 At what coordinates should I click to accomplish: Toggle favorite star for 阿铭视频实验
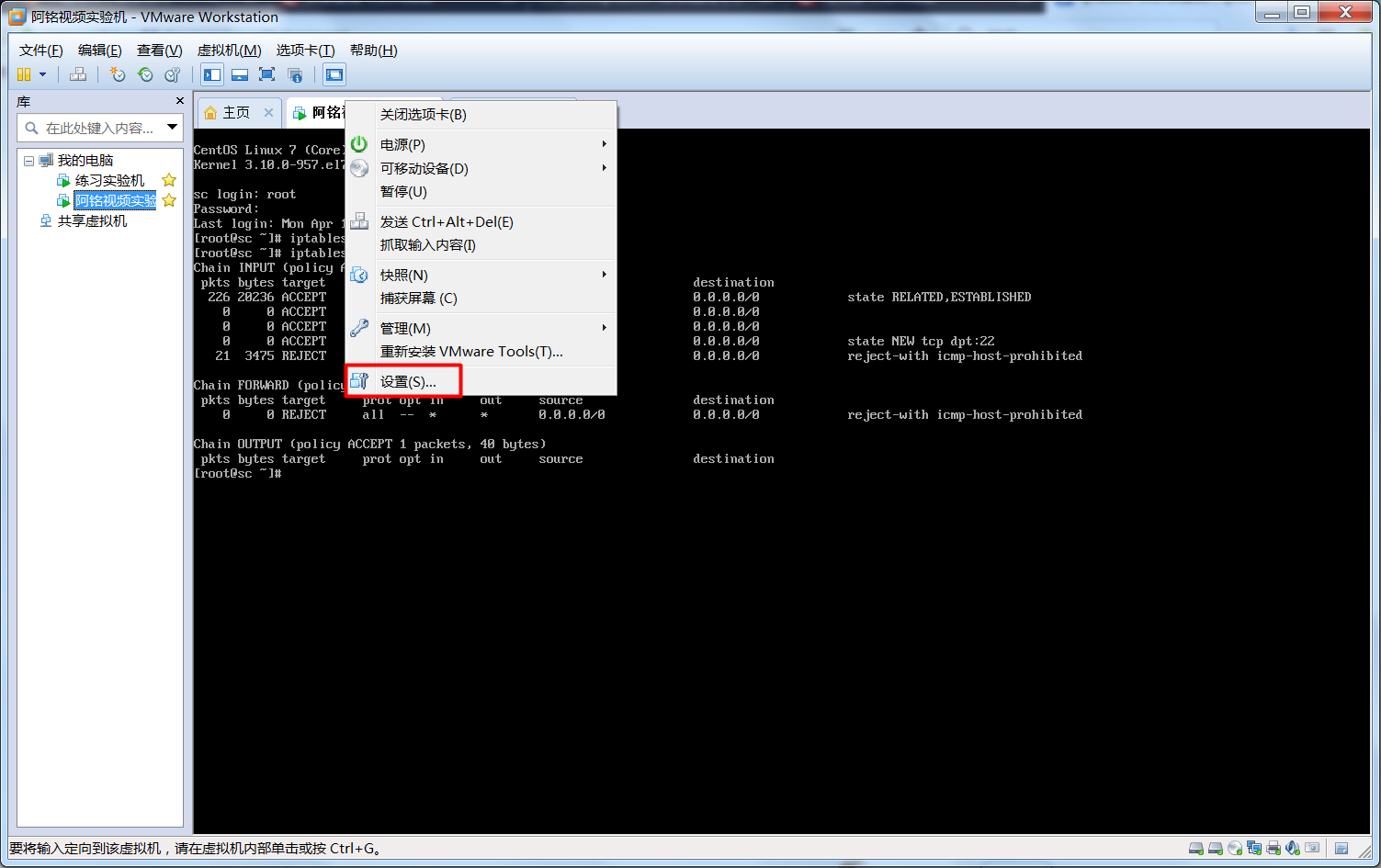tap(169, 200)
